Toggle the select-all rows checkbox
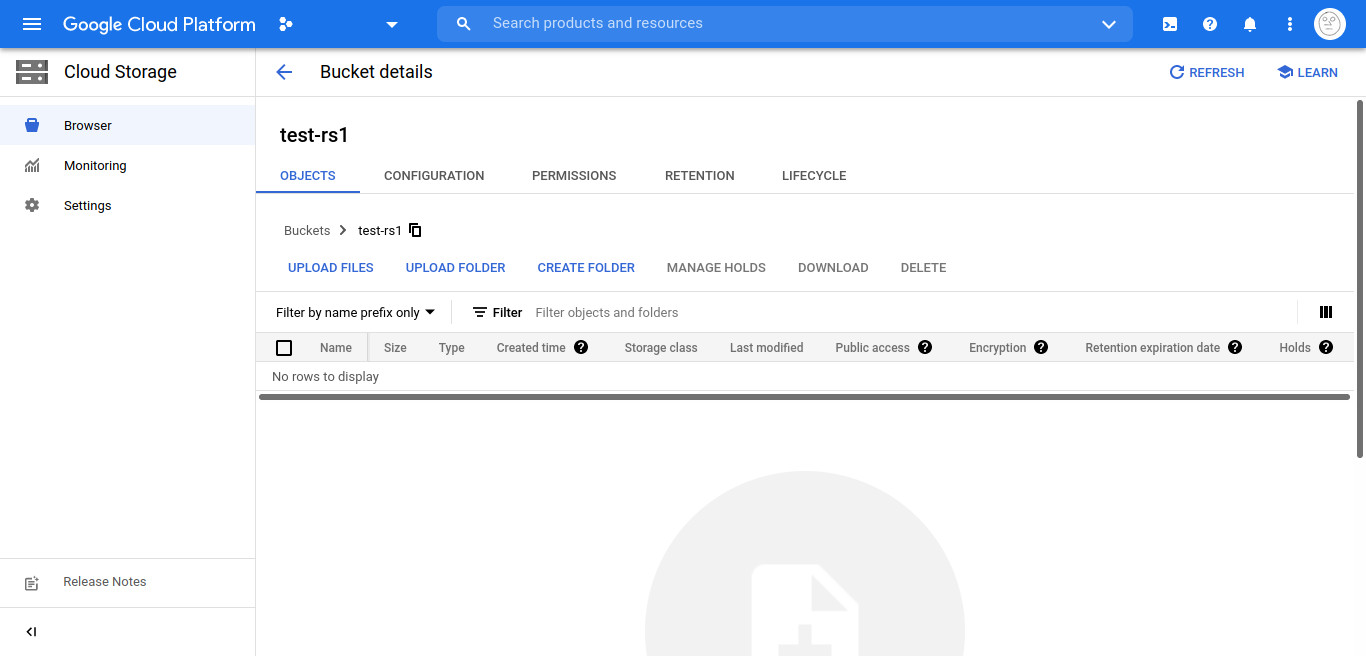The image size is (1366, 656). click(x=284, y=348)
